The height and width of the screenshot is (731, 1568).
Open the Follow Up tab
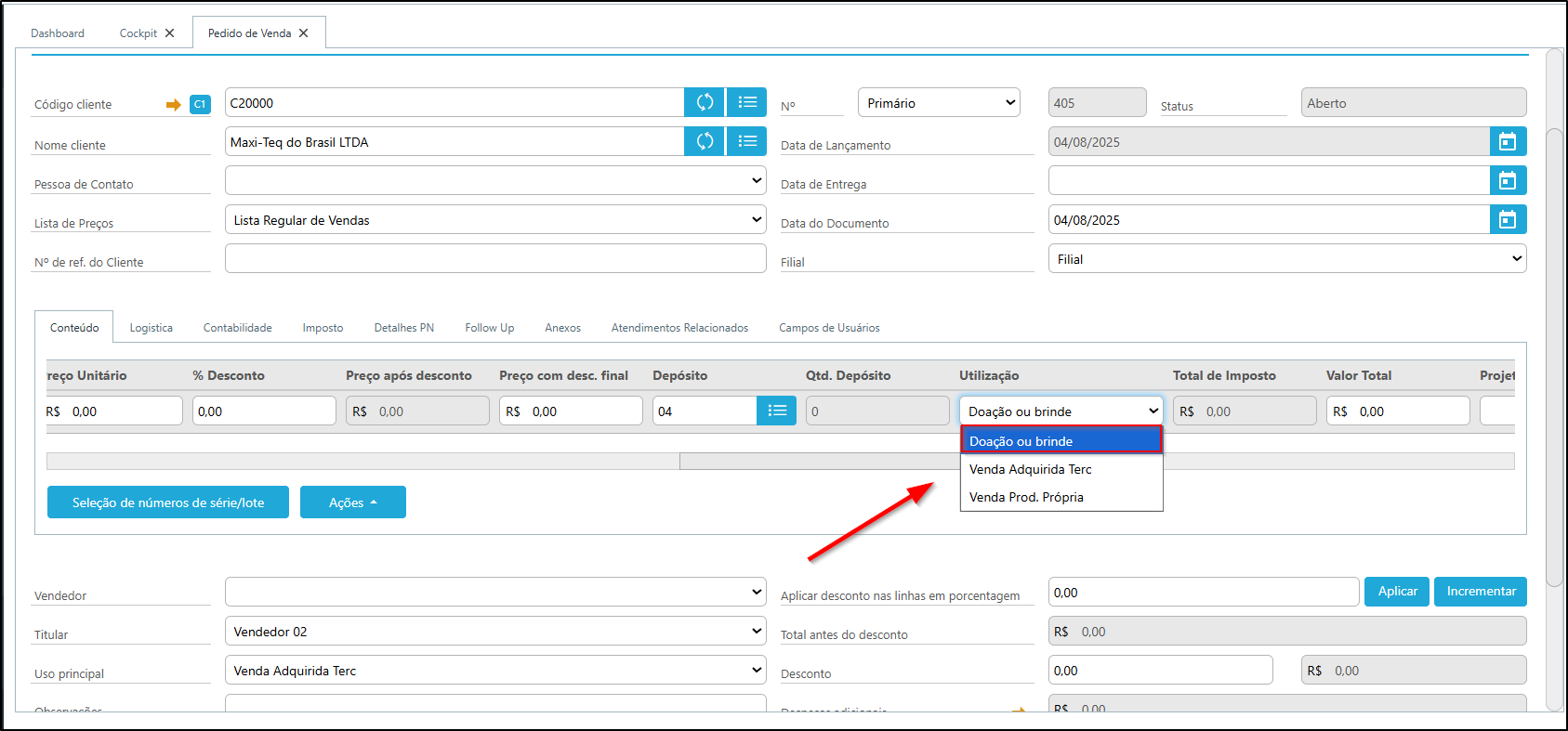pos(490,328)
